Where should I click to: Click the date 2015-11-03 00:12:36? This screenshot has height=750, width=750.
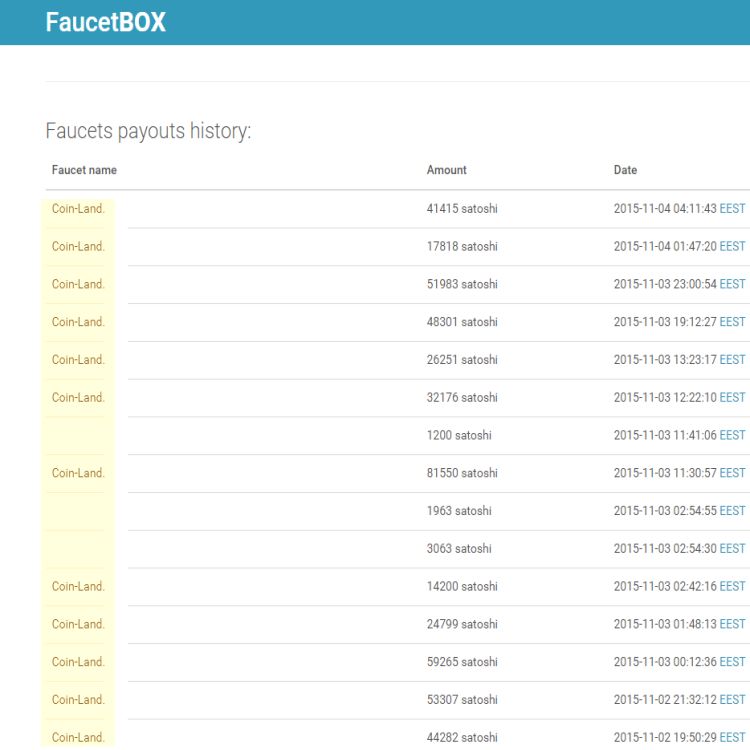click(665, 662)
